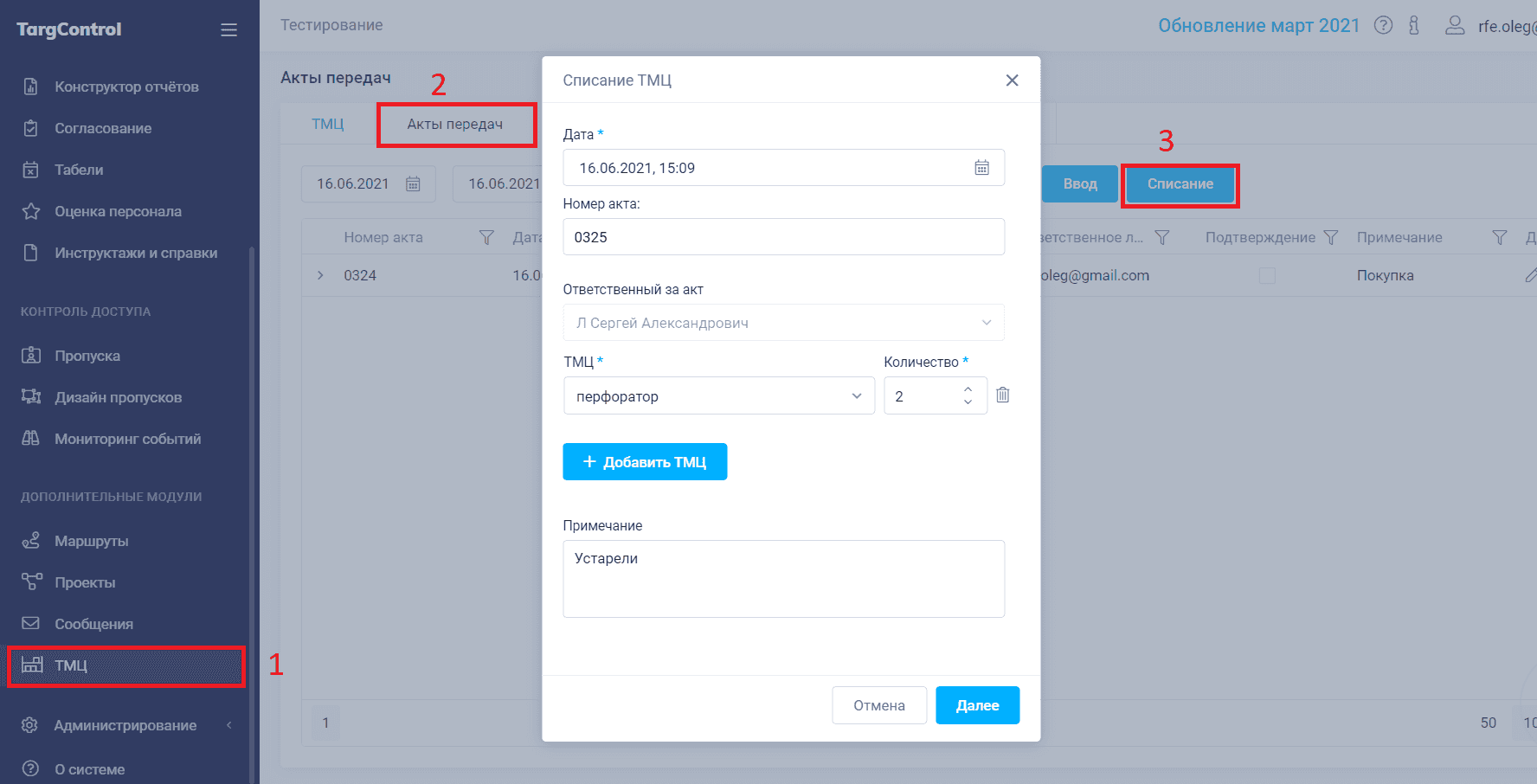Click the edit pencil for row 0324
This screenshot has width=1537, height=784.
1530,275
